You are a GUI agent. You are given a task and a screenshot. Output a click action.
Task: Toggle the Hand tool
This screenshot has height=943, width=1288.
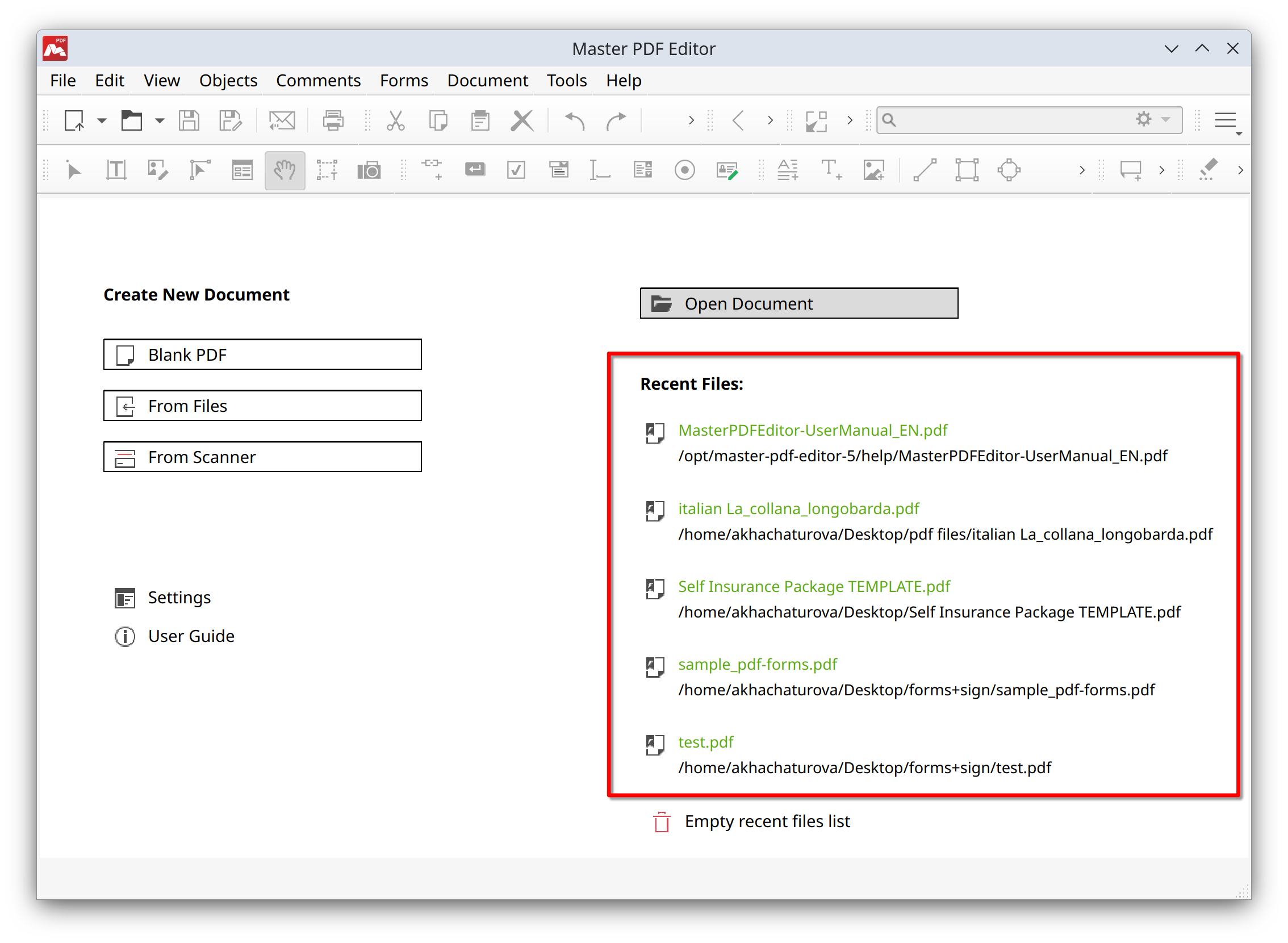coord(285,170)
